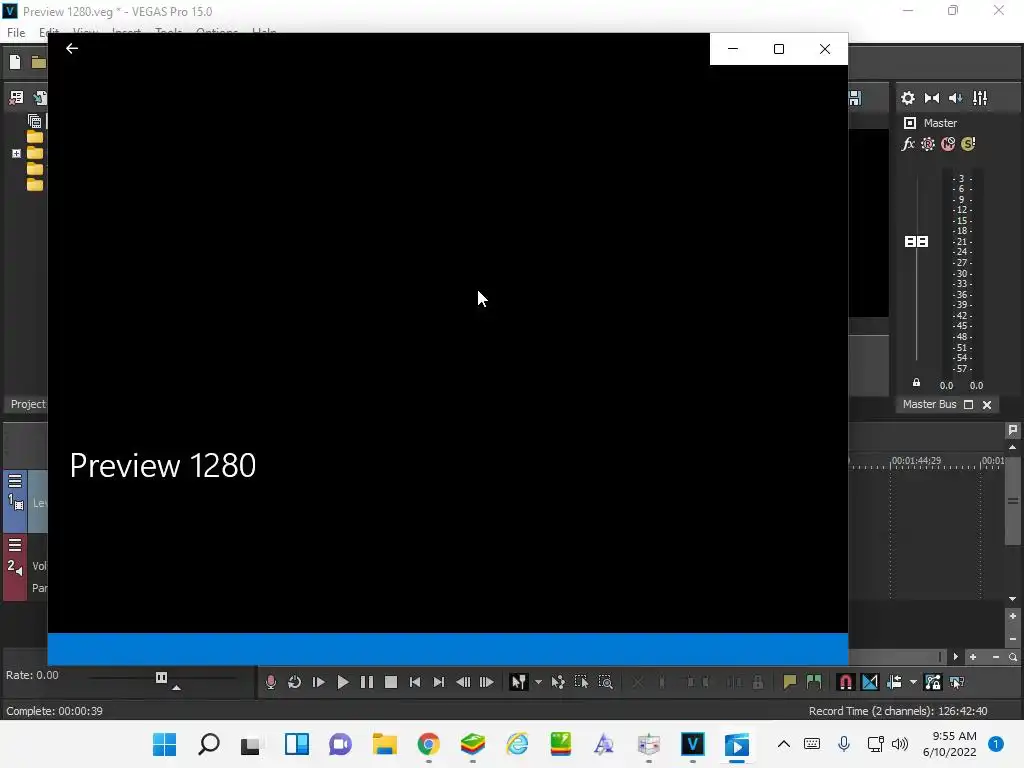Pause playback with the Pause button
1024x768 pixels.
[x=367, y=682]
